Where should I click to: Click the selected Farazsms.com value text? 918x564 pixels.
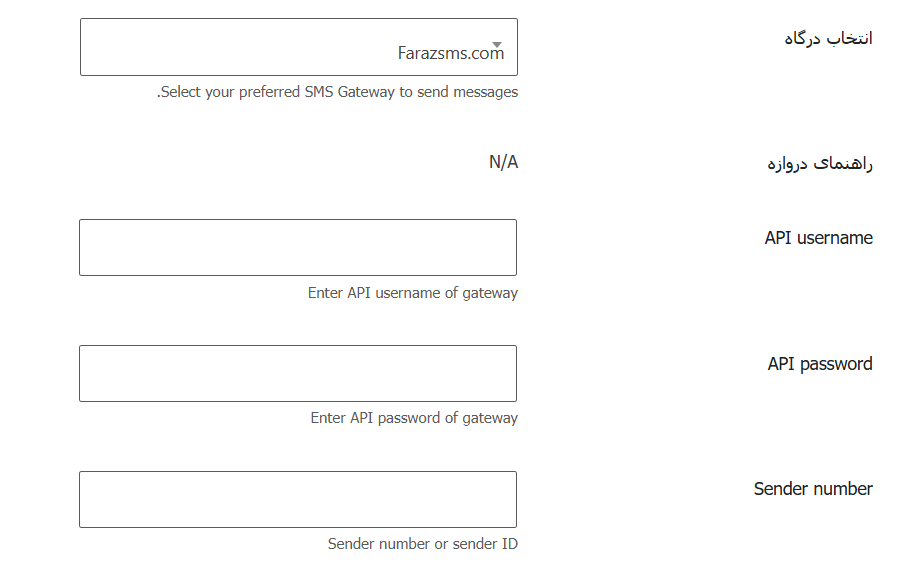tap(450, 54)
